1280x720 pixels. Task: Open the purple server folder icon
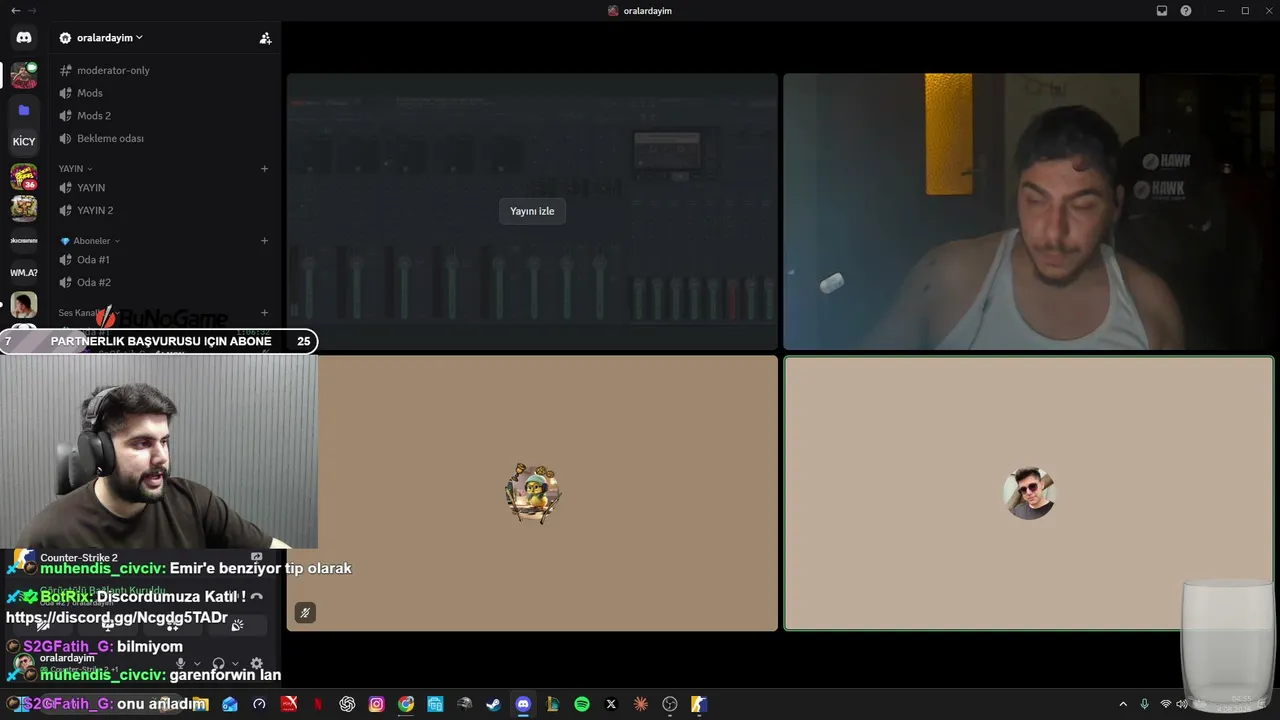pyautogui.click(x=24, y=110)
